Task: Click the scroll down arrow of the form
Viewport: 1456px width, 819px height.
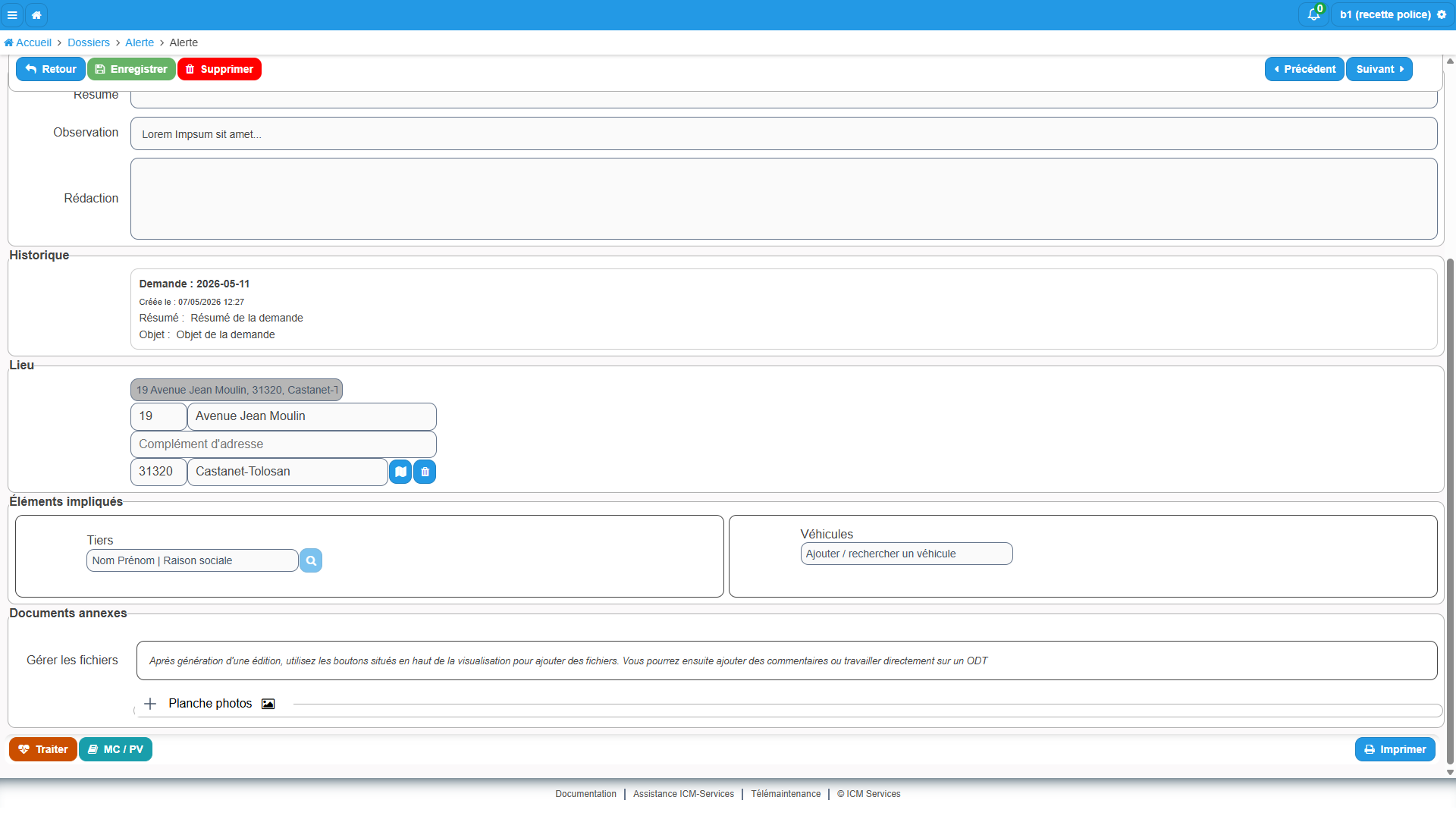Action: [x=1450, y=772]
